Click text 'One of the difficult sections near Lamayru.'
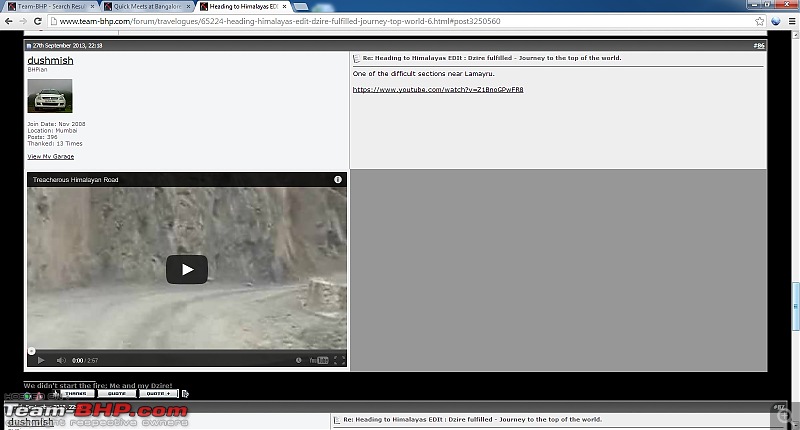 click(423, 74)
